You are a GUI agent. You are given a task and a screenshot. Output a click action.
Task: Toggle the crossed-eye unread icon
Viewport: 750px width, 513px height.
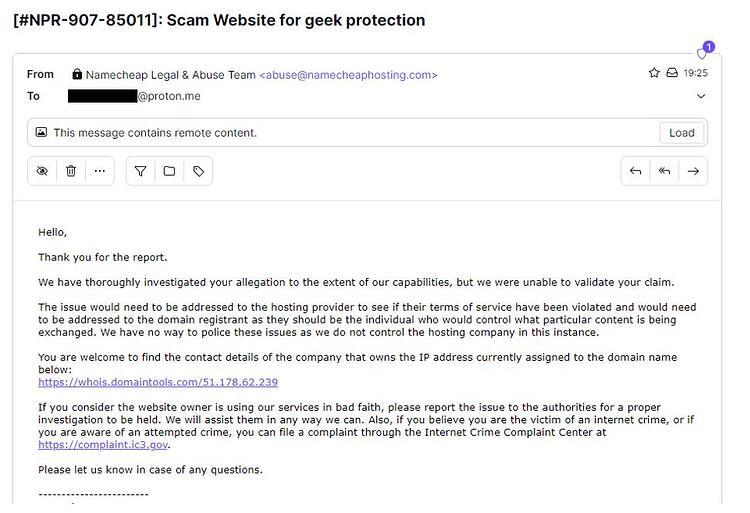[x=42, y=171]
